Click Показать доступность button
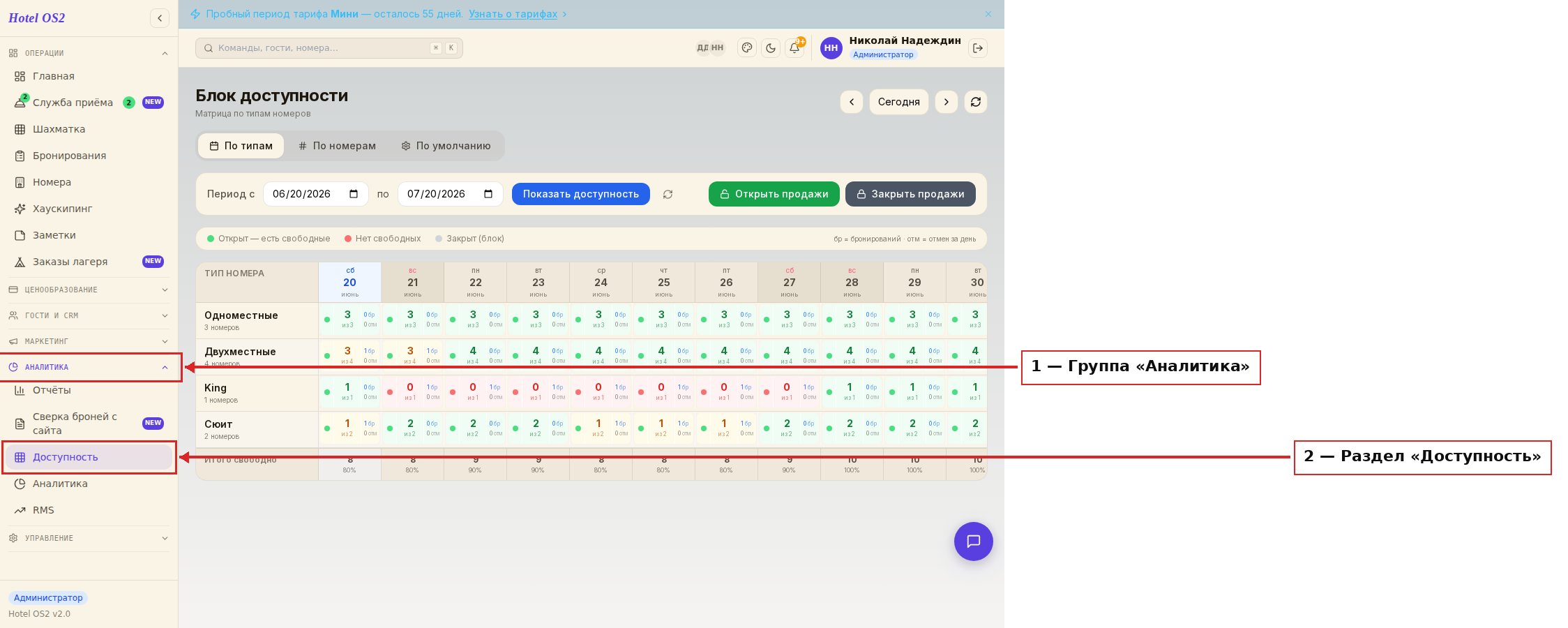1568x628 pixels. [x=580, y=194]
